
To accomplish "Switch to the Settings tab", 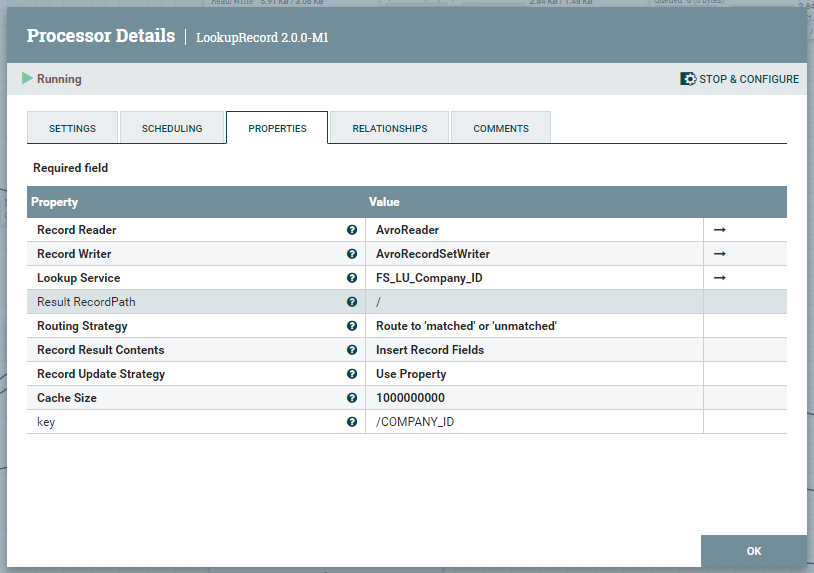I will (73, 128).
